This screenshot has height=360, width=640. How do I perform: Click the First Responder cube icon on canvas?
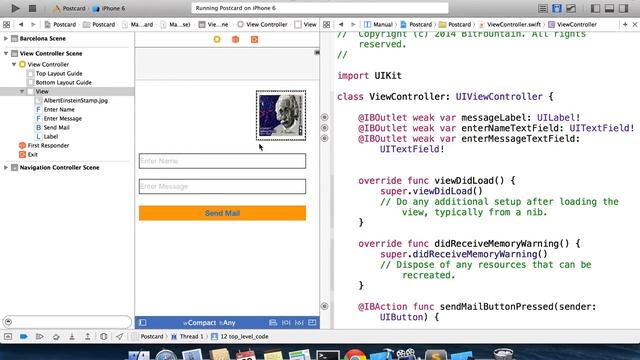[x=236, y=40]
